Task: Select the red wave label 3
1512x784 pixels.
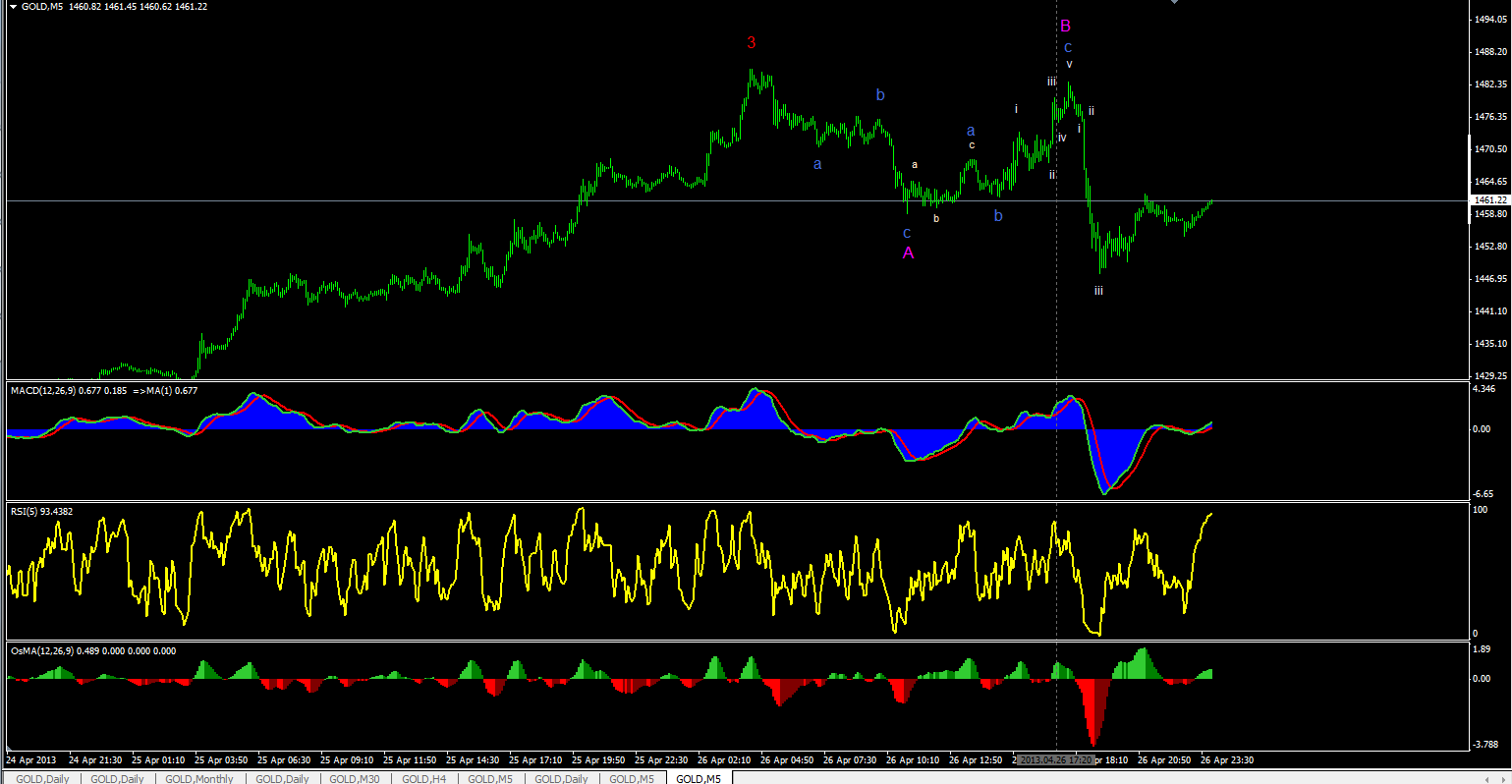Action: (752, 43)
